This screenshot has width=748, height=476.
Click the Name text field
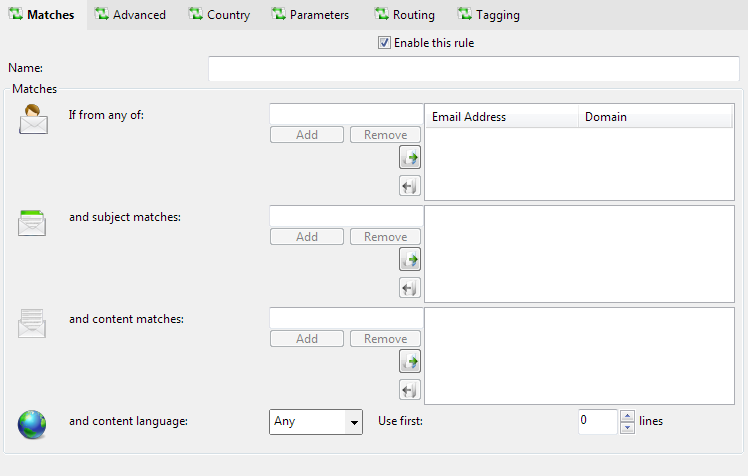(x=473, y=68)
